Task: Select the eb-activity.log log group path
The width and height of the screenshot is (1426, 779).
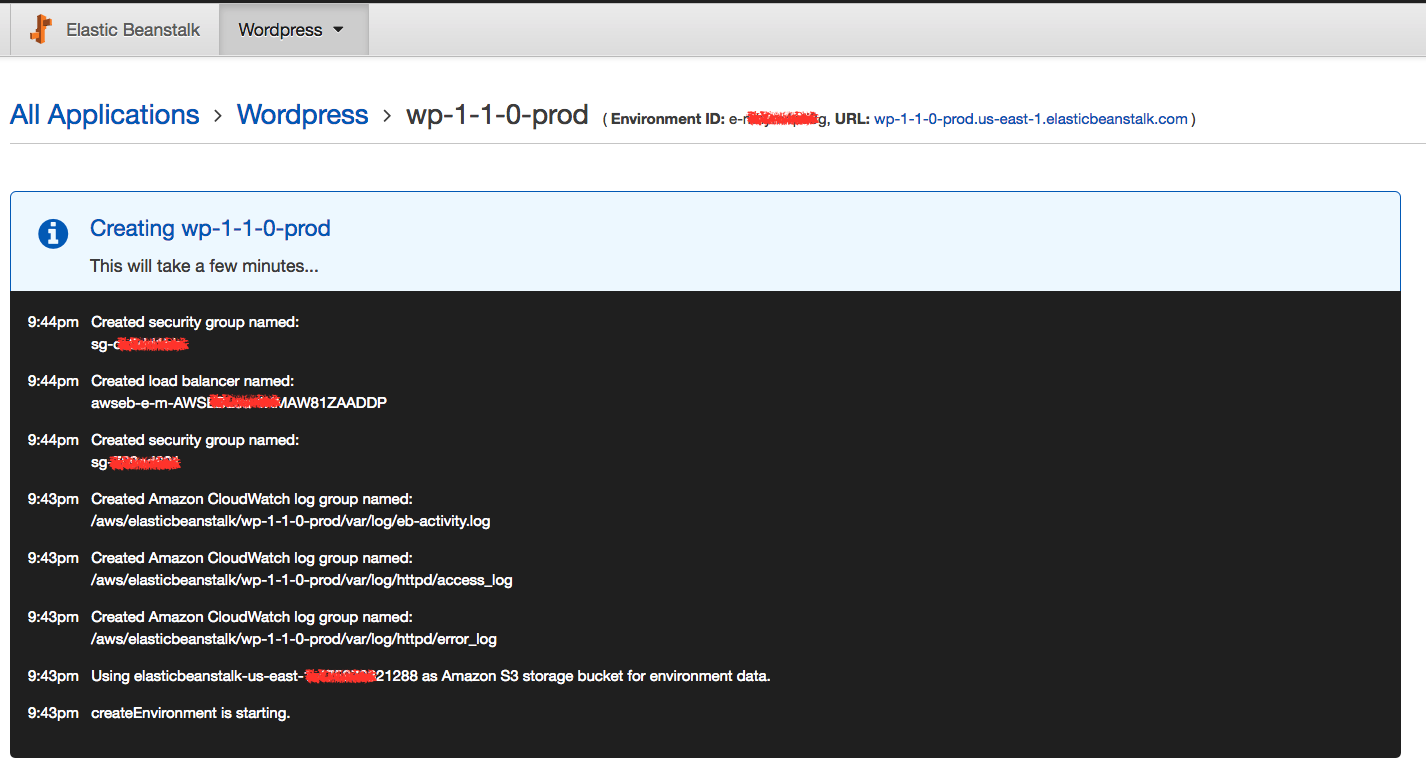Action: click(291, 521)
